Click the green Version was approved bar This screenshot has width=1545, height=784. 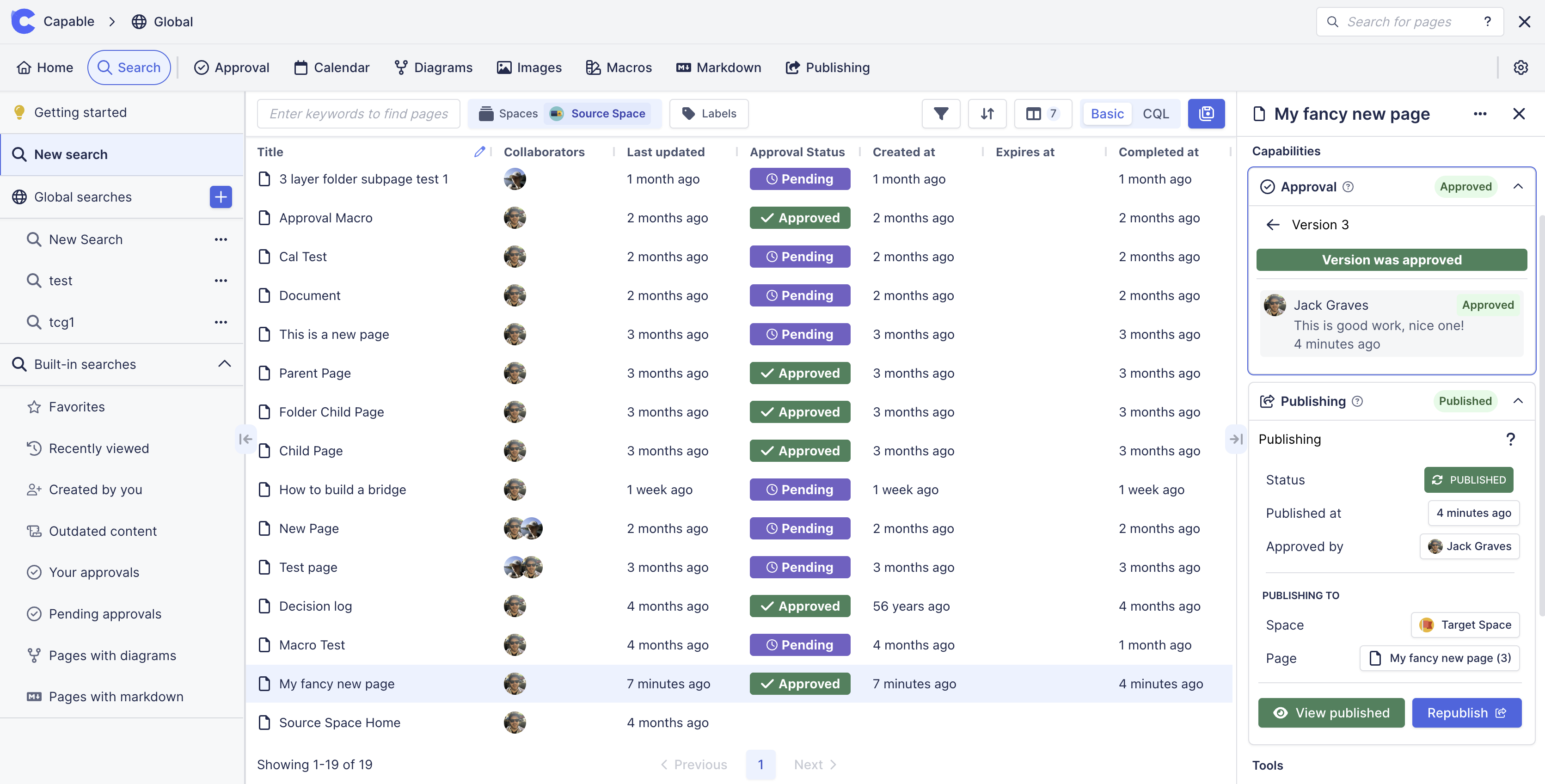click(x=1392, y=259)
